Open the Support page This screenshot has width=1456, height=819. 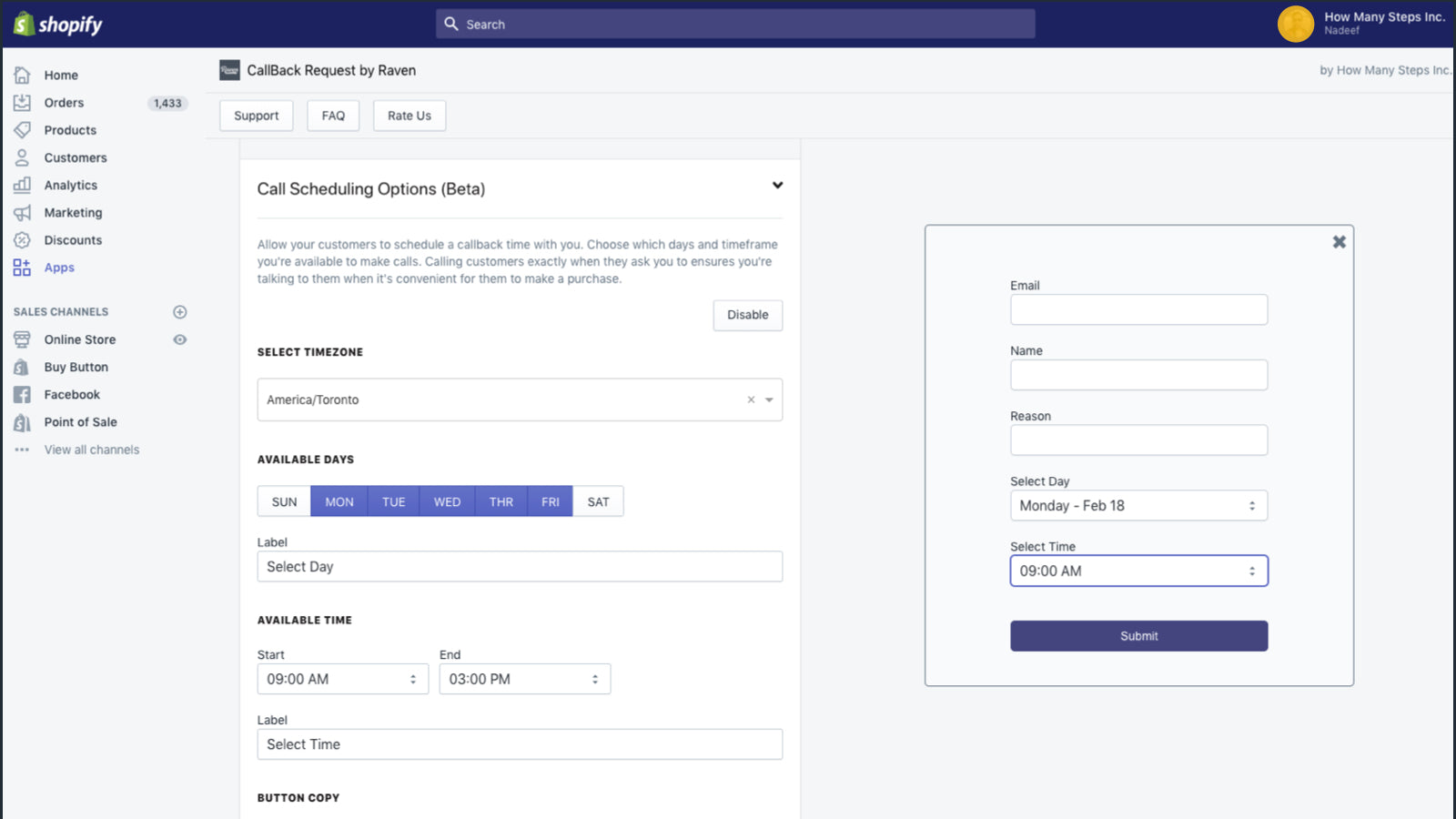tap(256, 115)
